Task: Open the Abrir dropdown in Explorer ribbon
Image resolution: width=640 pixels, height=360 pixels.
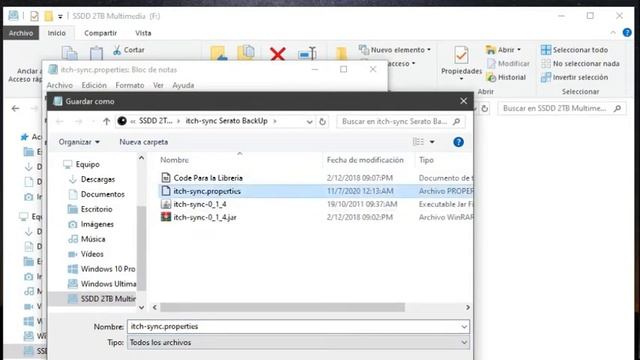Action: (503, 50)
